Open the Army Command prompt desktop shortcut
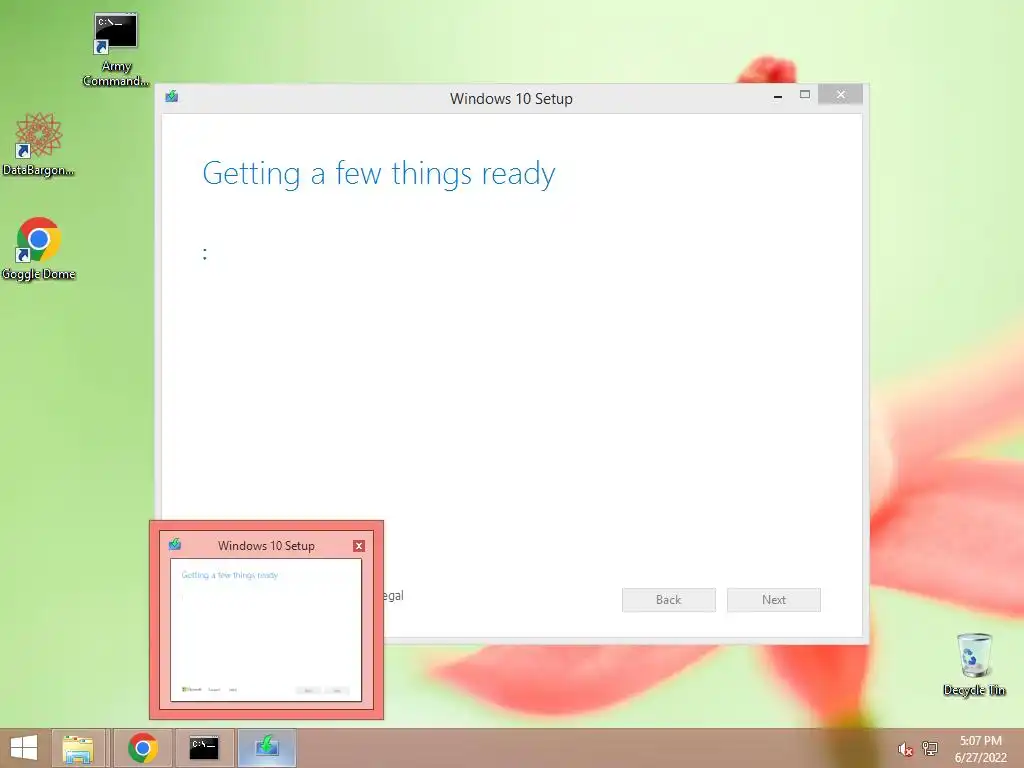Viewport: 1024px width, 768px height. (x=116, y=50)
